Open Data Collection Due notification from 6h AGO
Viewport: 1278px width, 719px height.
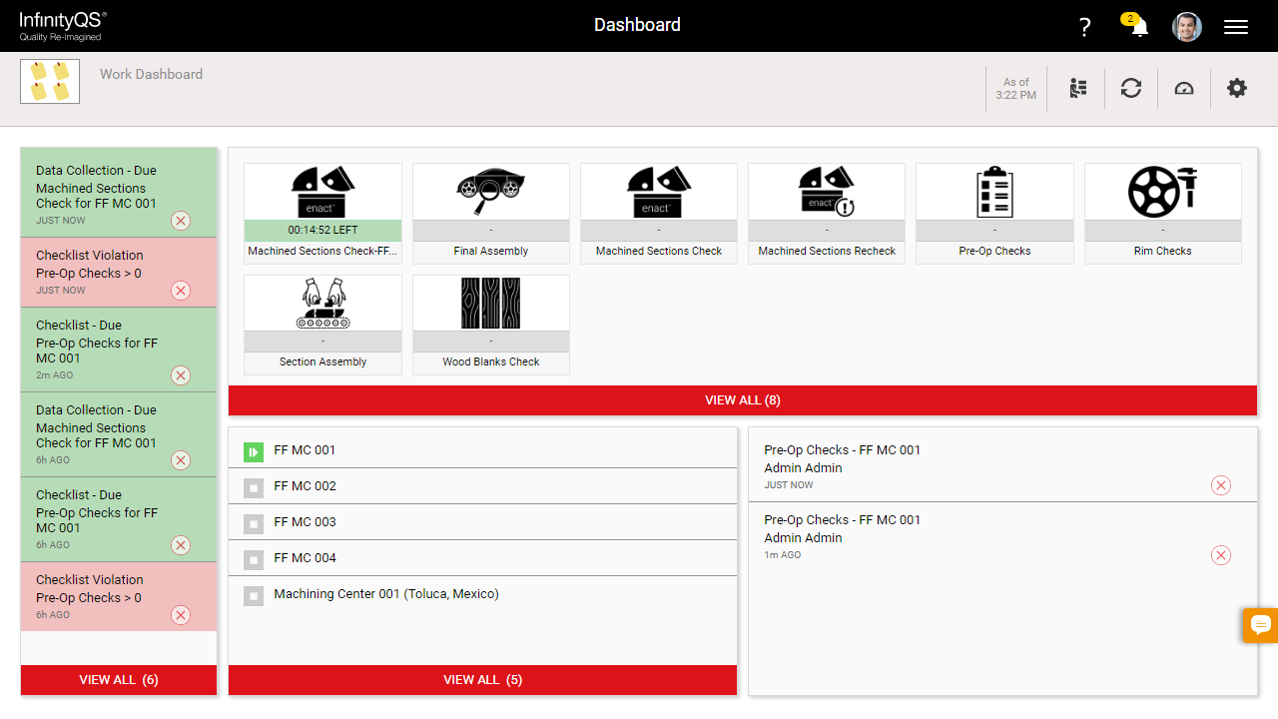(x=119, y=434)
